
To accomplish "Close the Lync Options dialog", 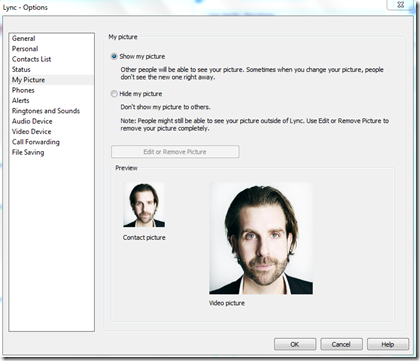I will pyautogui.click(x=401, y=5).
